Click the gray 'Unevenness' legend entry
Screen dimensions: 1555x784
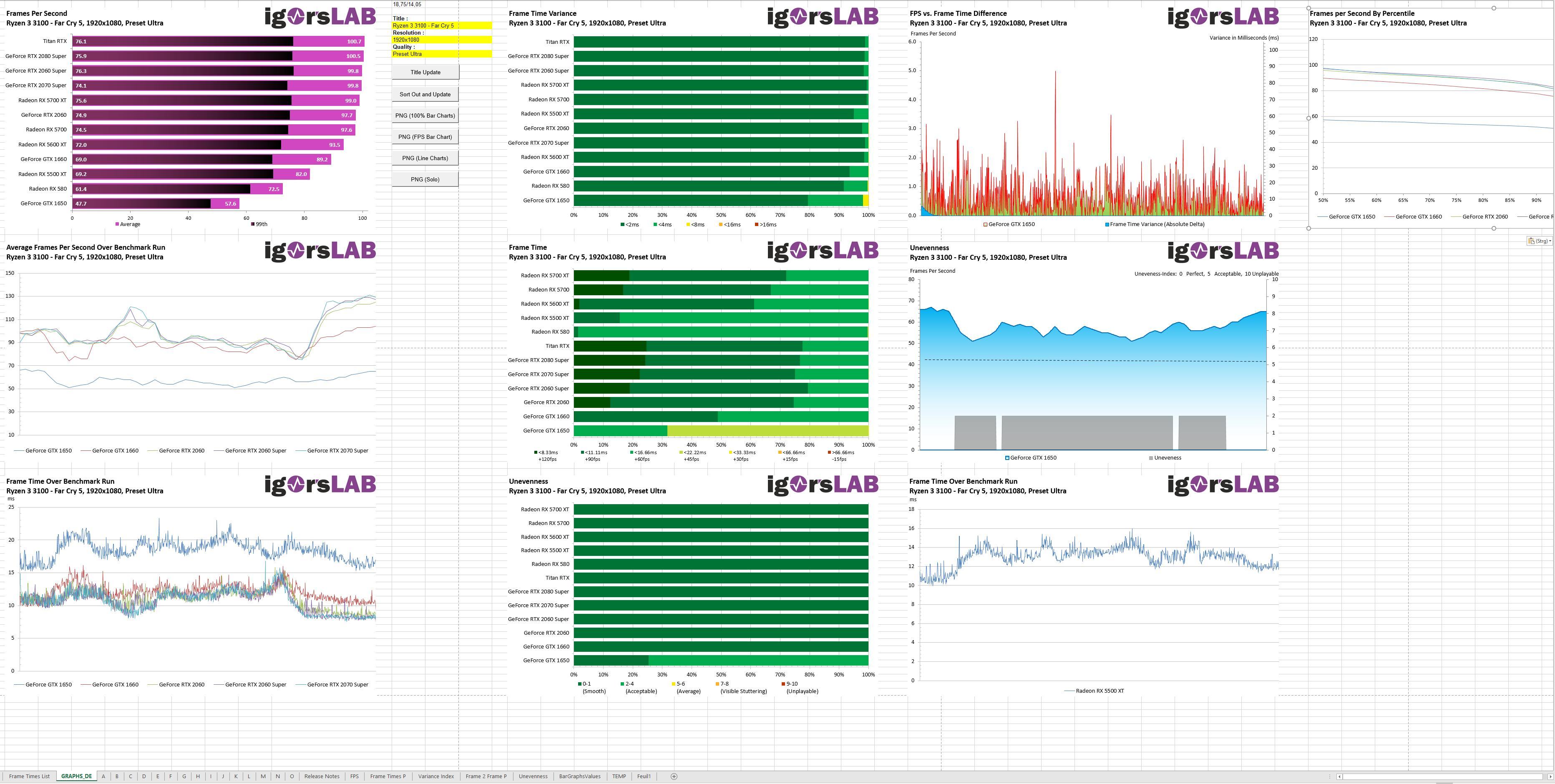(1165, 457)
